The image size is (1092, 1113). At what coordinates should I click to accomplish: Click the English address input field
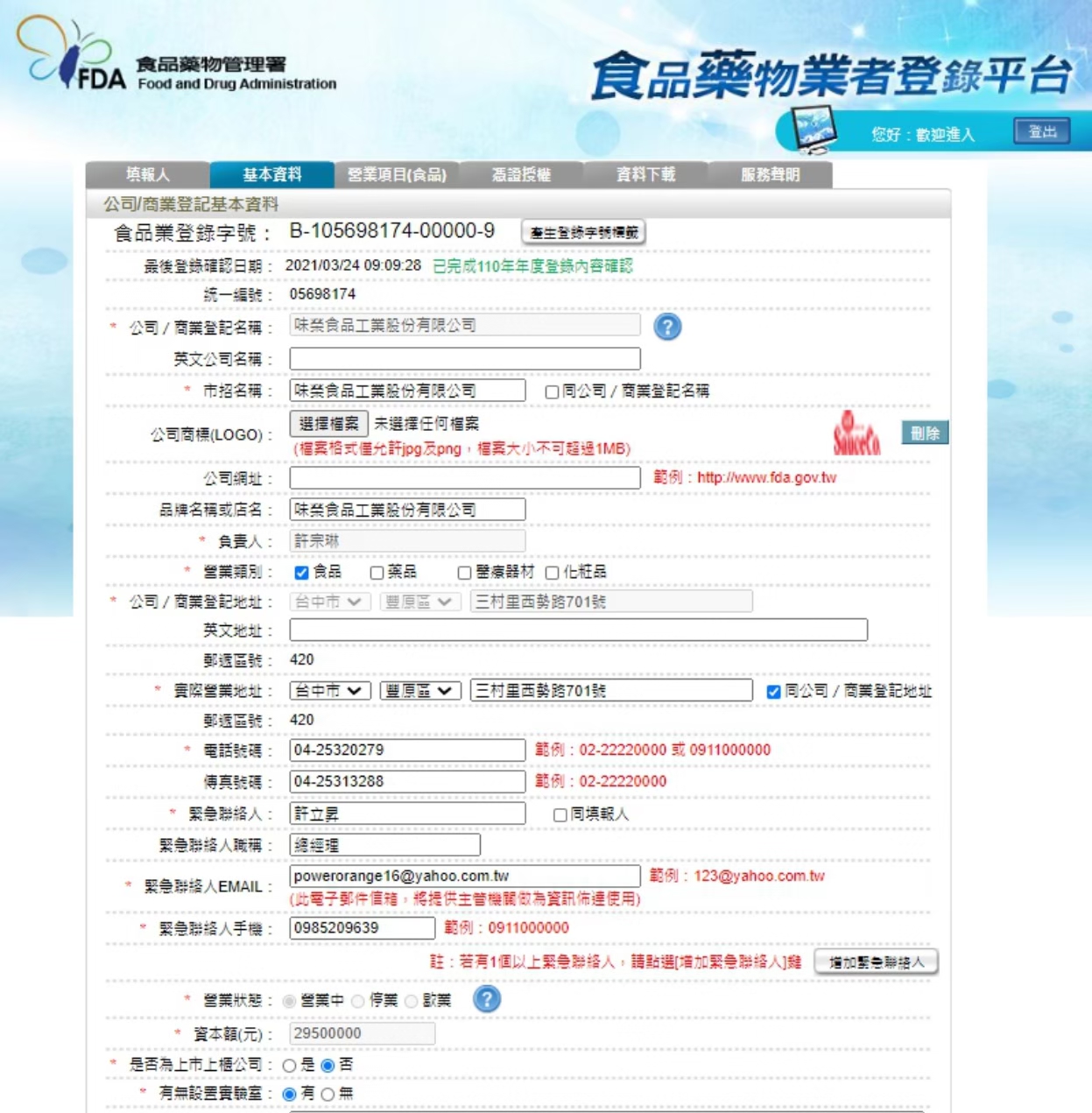tap(579, 630)
